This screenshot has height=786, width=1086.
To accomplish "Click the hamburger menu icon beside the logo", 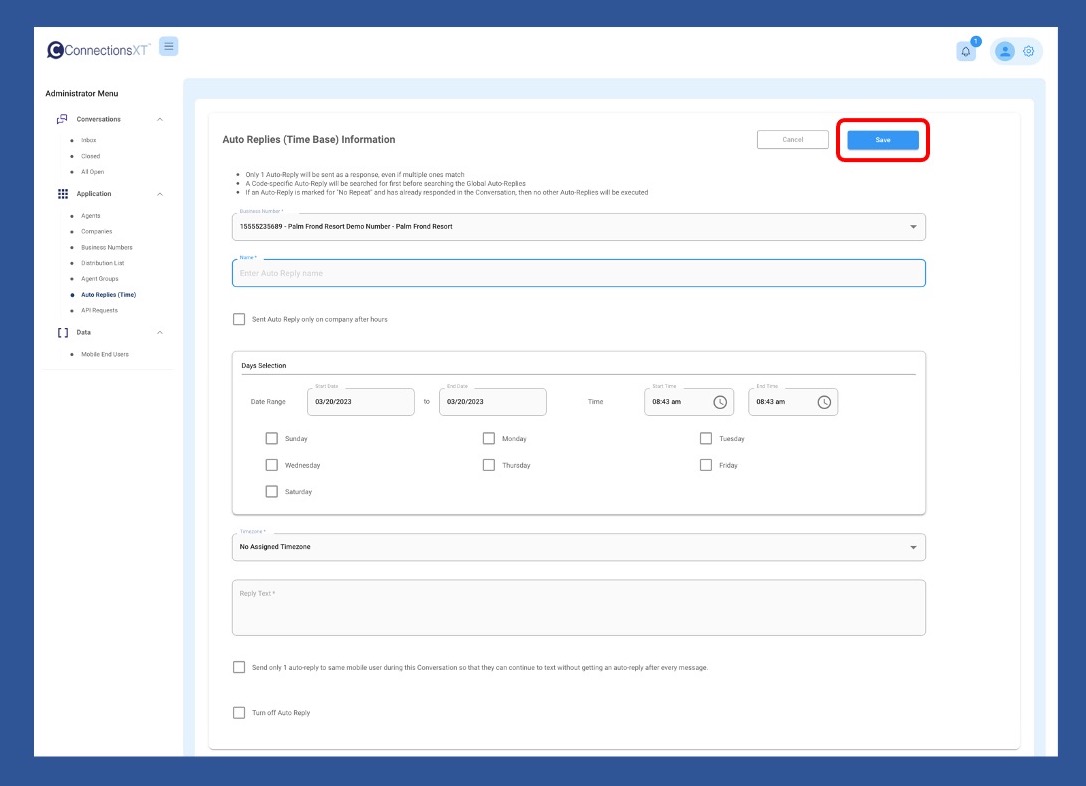I will tap(168, 46).
